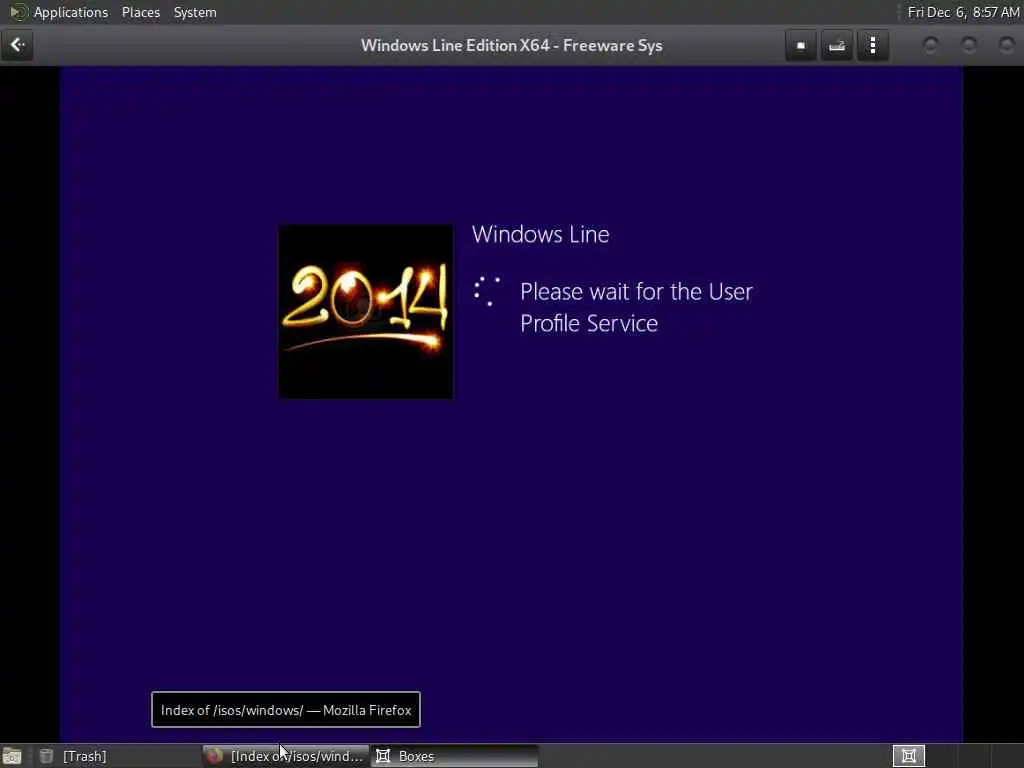Screen dimensions: 1024x768
Task: Open the Boxes three-dot menu
Action: pos(872,46)
